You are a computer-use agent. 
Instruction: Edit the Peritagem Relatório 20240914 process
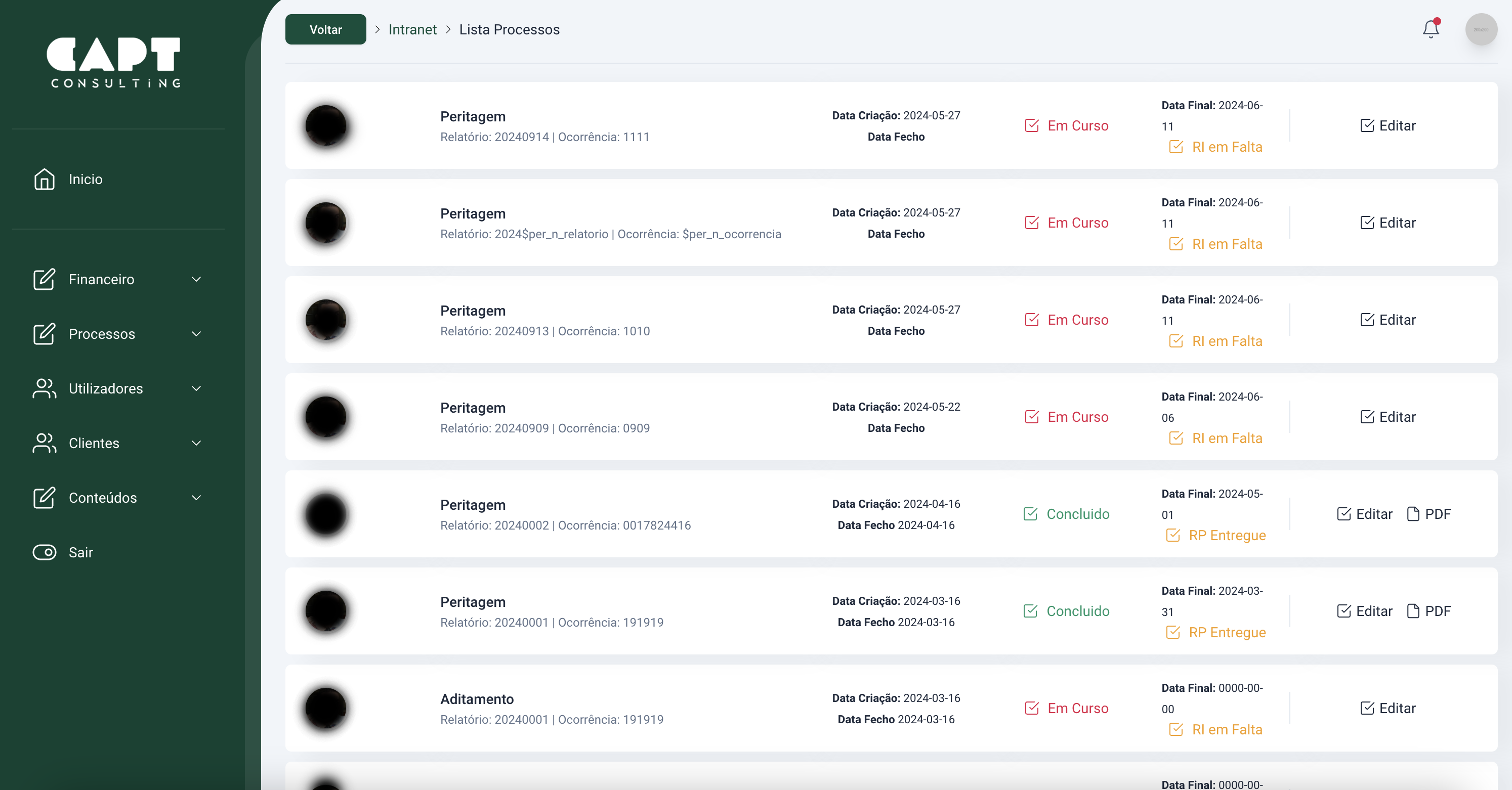pos(1388,125)
